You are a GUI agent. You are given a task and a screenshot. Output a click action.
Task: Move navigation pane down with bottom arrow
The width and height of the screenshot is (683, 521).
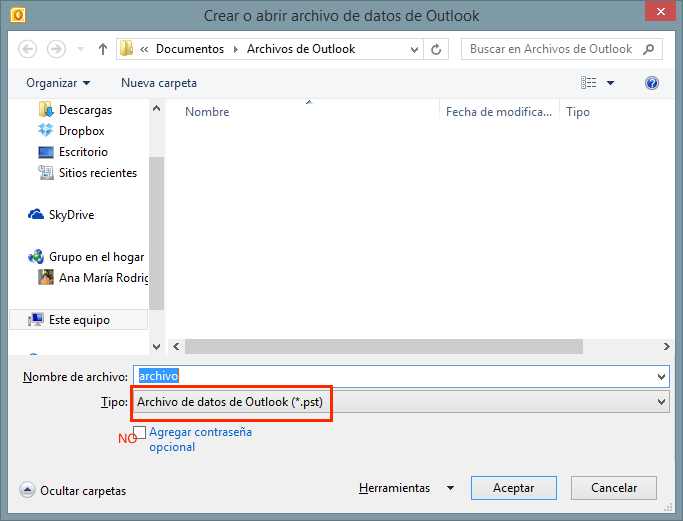click(x=156, y=347)
